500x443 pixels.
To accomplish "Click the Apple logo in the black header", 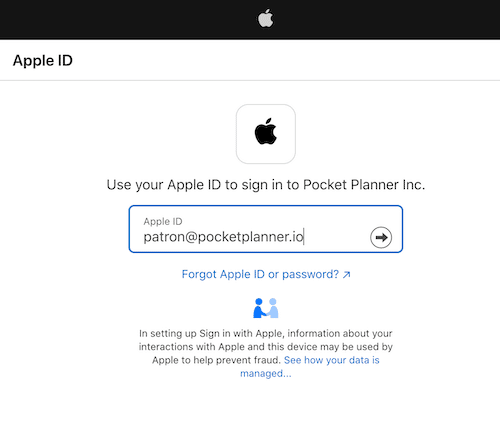I will coord(266,18).
